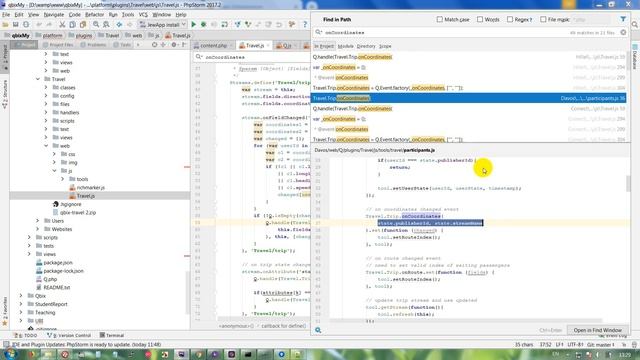Select README.txt in project tree
This screenshot has height=360, width=640.
tap(53, 287)
